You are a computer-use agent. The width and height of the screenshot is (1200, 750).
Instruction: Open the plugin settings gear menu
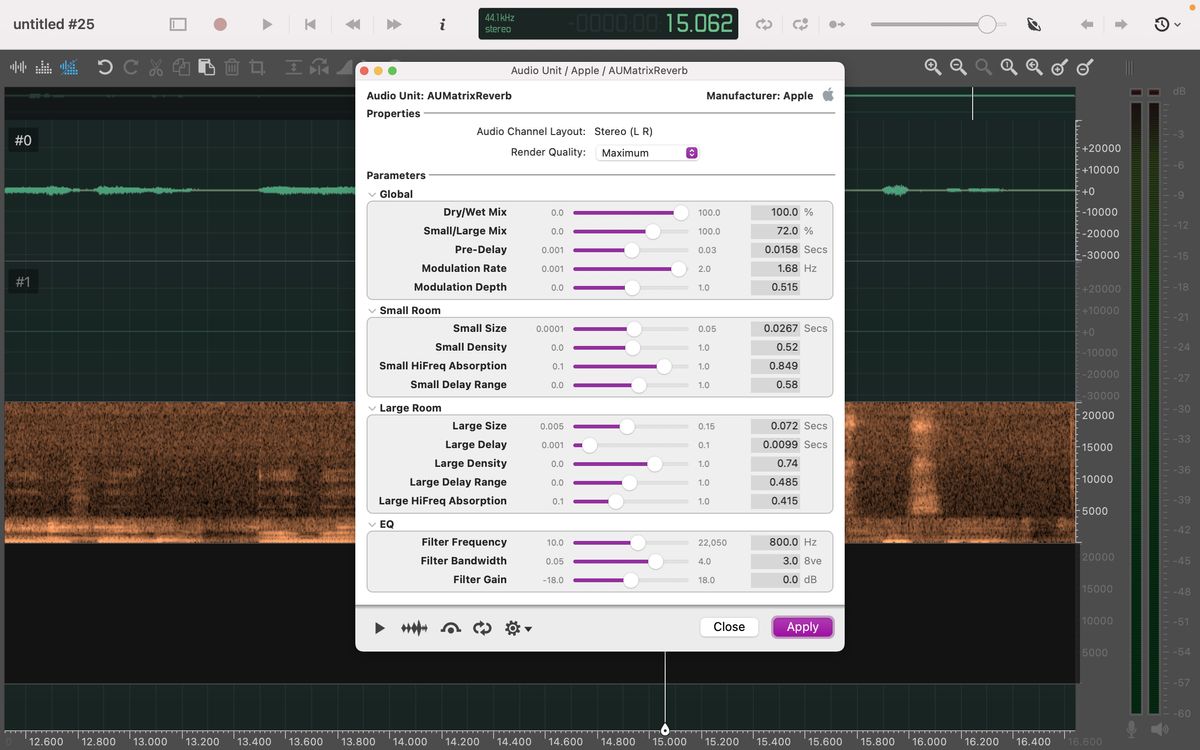pos(514,628)
